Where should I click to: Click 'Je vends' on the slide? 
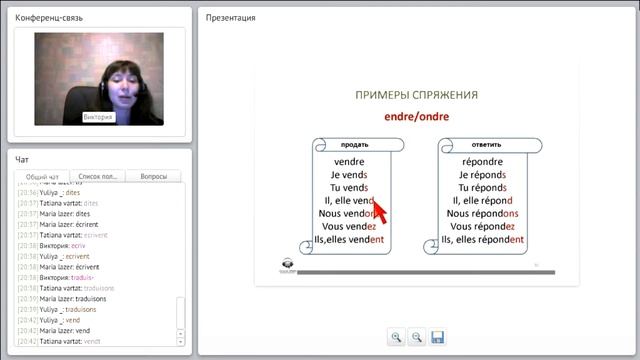(x=349, y=175)
